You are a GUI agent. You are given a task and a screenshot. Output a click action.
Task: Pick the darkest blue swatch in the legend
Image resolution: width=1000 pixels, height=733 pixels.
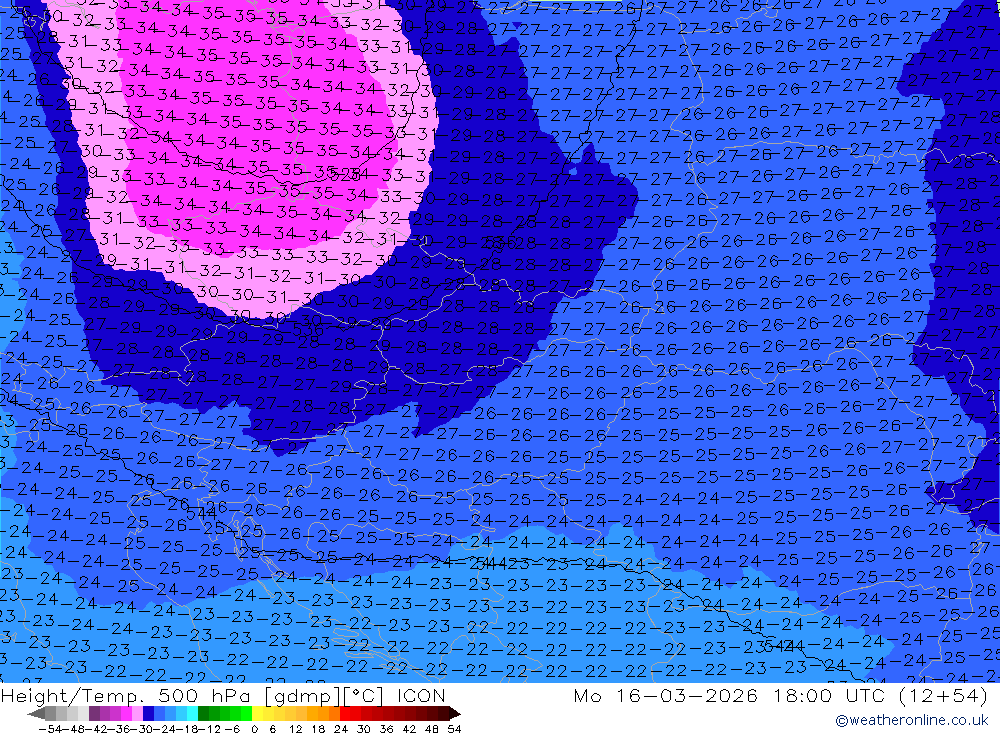(x=149, y=713)
